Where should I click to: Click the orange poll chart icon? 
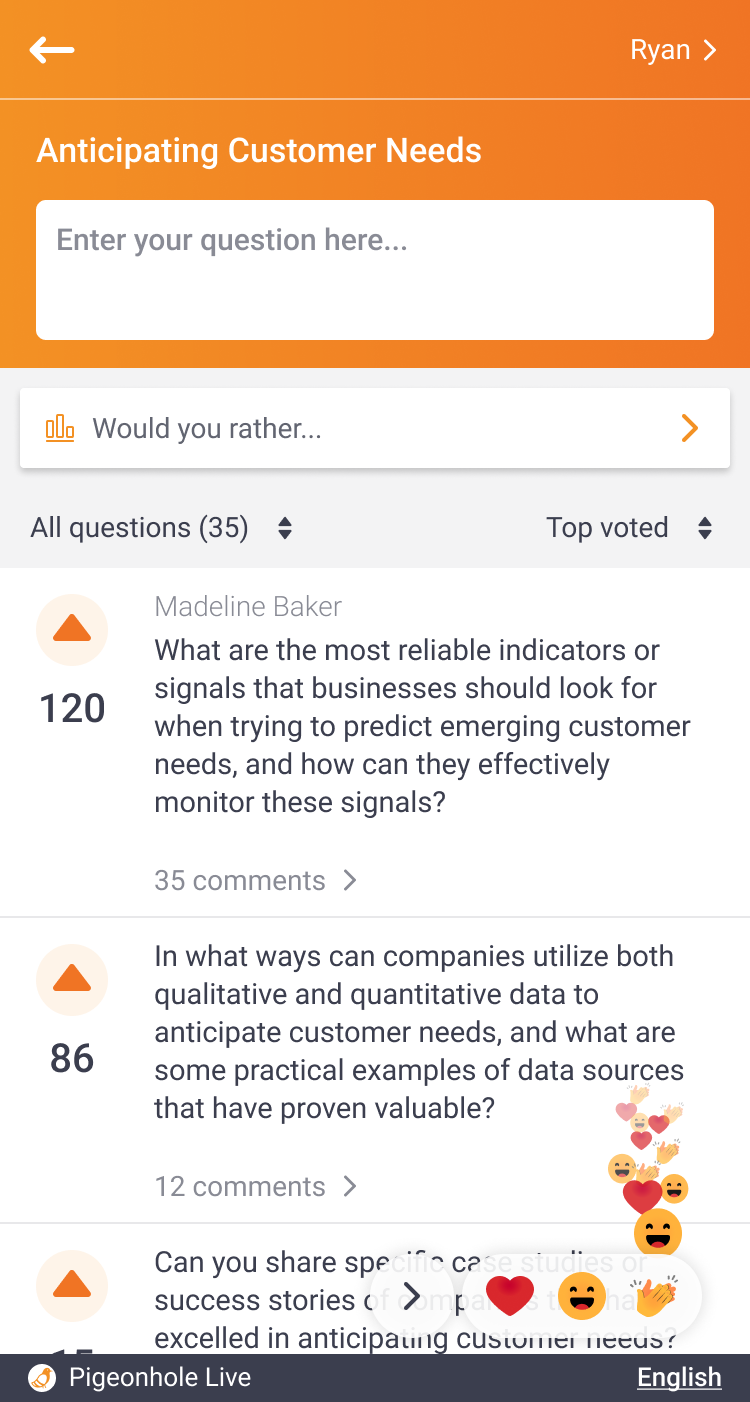(60, 429)
